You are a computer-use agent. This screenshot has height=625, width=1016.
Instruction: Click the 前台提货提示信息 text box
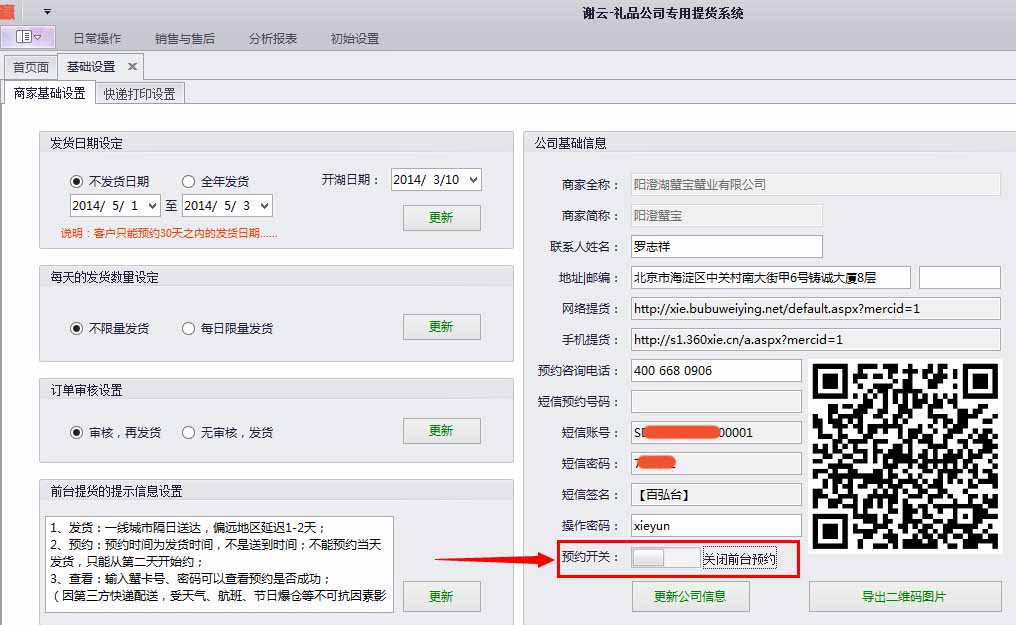220,563
